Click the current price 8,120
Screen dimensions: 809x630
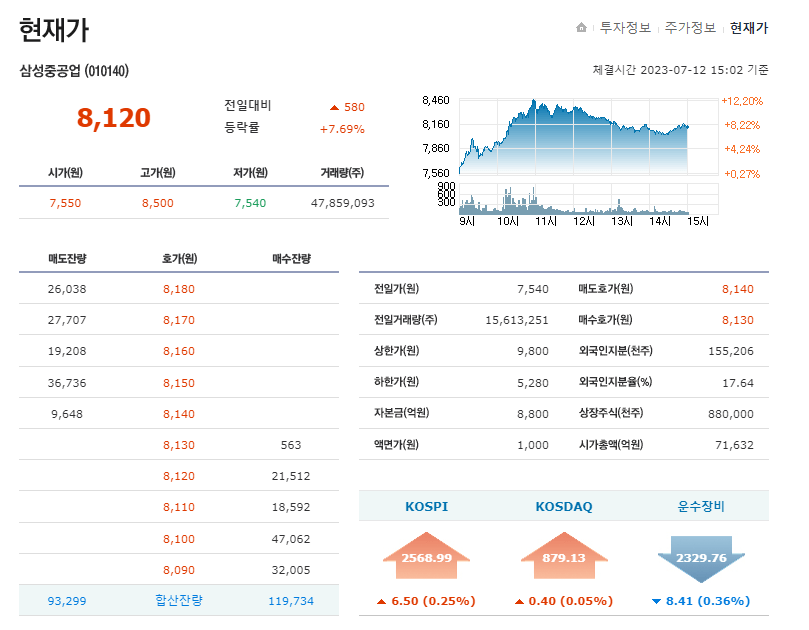click(114, 118)
